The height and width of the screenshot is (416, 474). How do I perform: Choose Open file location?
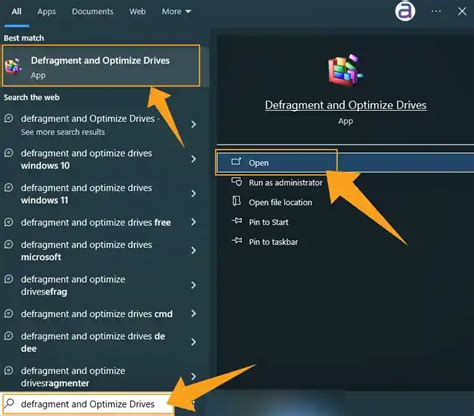click(280, 202)
